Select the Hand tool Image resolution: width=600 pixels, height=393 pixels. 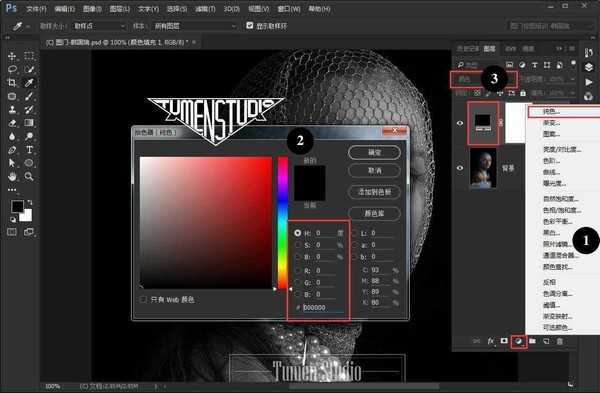pos(12,176)
